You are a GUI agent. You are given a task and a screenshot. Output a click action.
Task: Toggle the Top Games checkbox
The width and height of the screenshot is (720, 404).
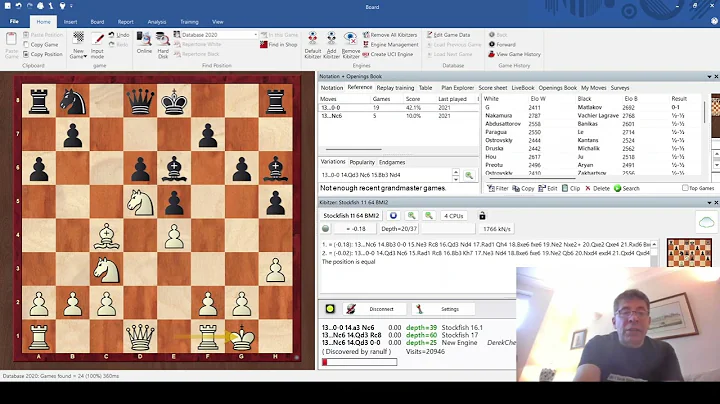(x=685, y=188)
